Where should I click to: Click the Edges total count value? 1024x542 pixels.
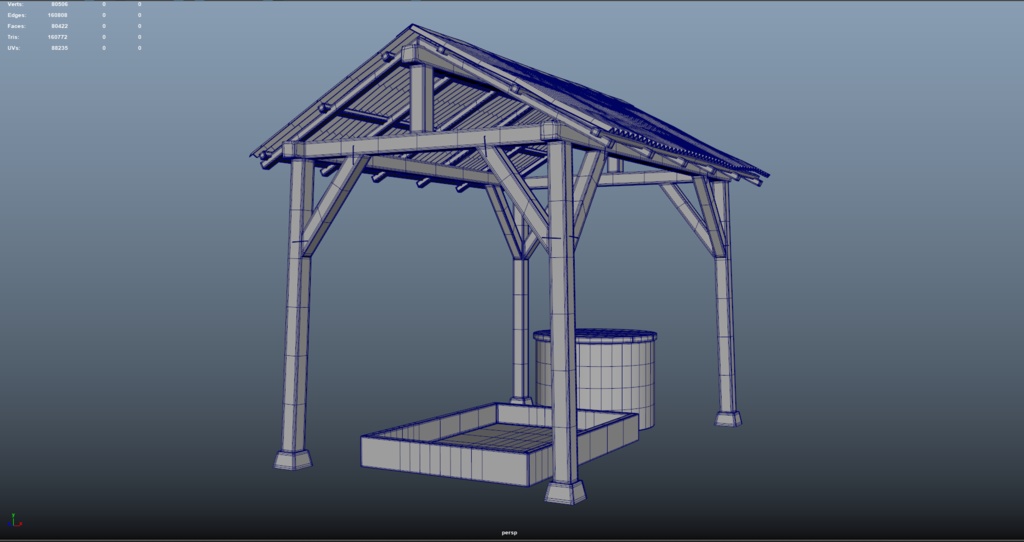57,15
